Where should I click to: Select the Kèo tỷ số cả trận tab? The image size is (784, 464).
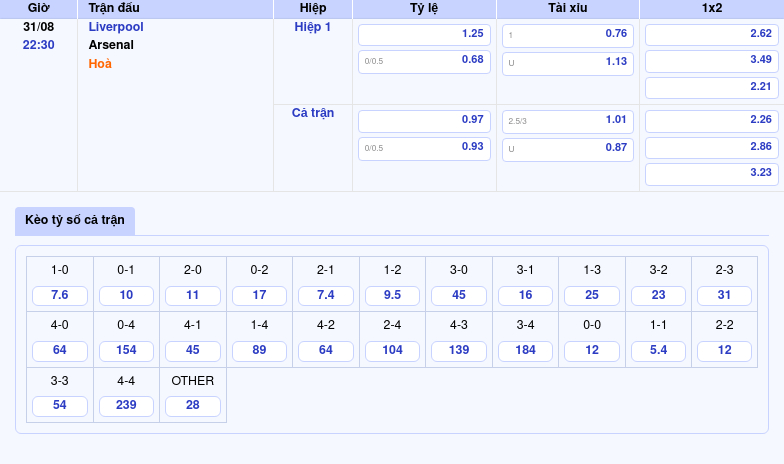coord(75,220)
